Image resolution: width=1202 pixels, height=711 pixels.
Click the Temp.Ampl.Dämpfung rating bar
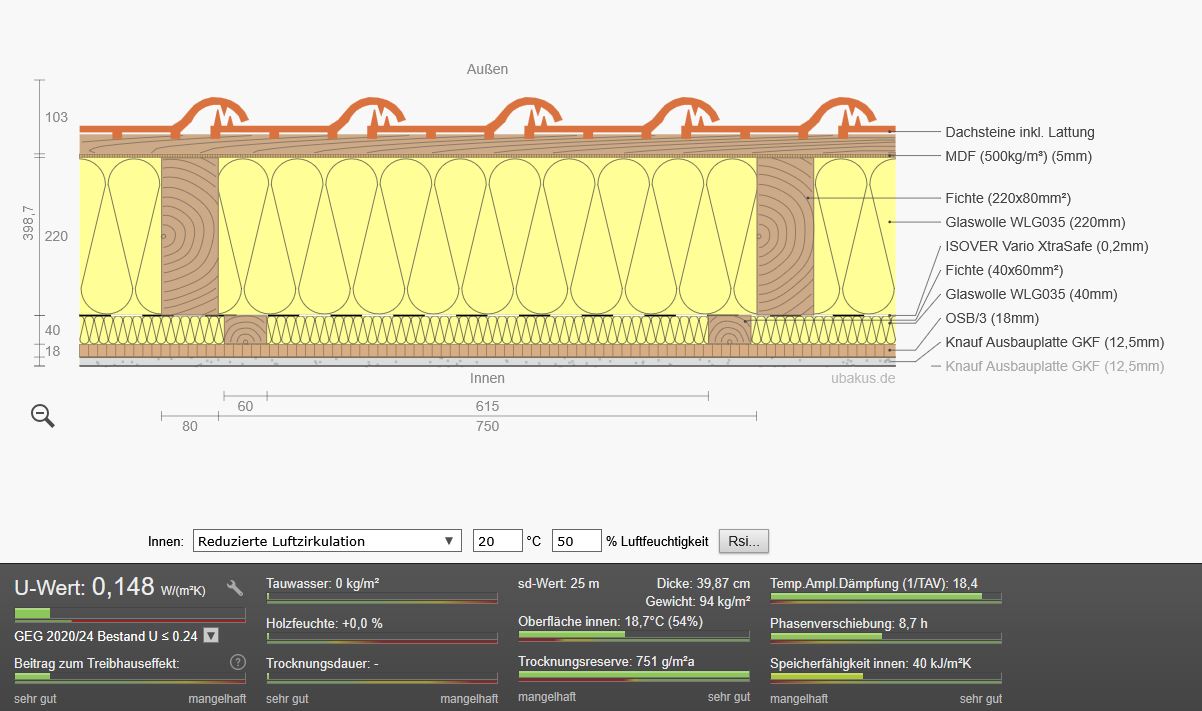pyautogui.click(x=886, y=597)
